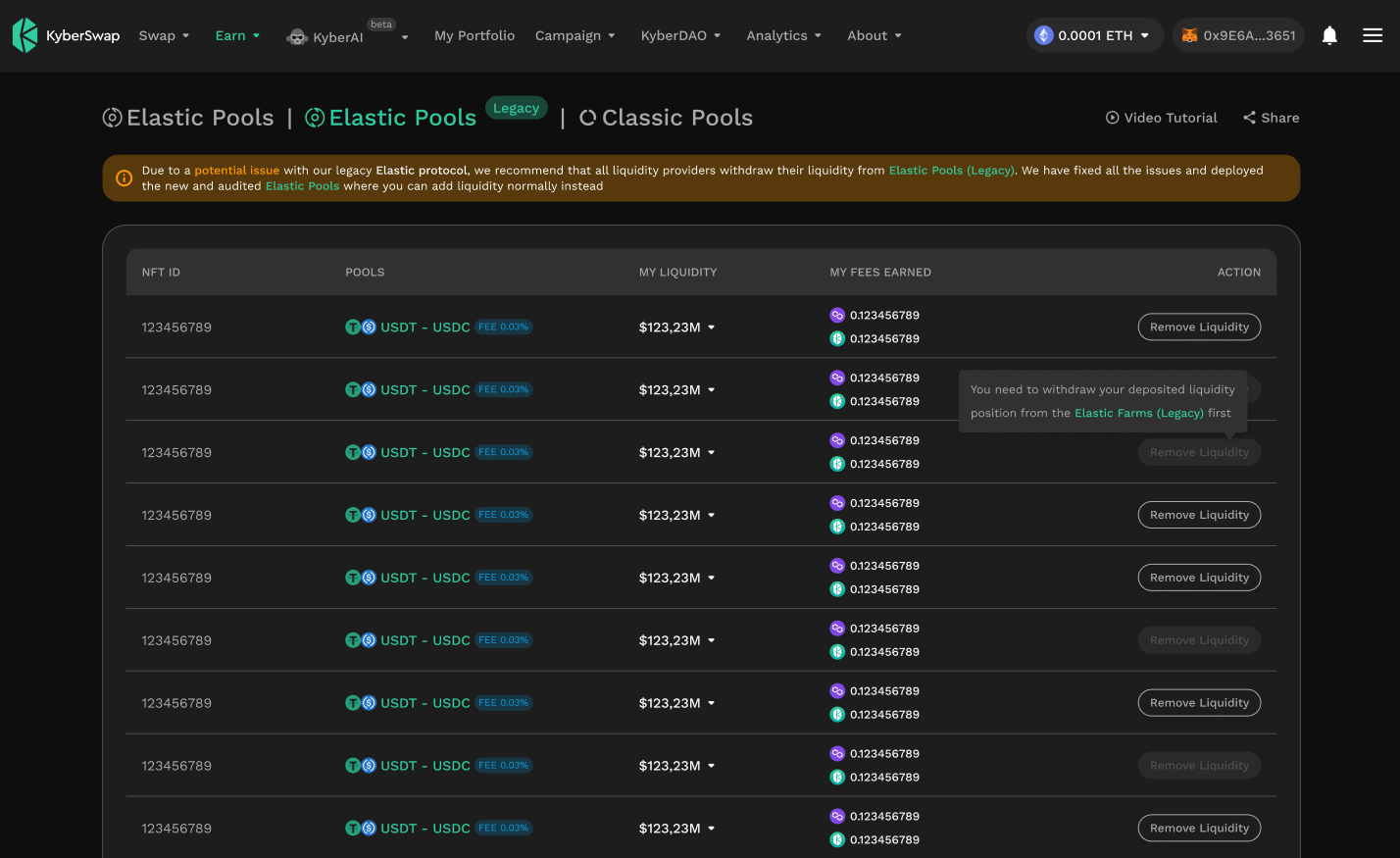Viewport: 1400px width, 858px height.
Task: Click Remove Liquidity in the fifth row
Action: (1199, 579)
